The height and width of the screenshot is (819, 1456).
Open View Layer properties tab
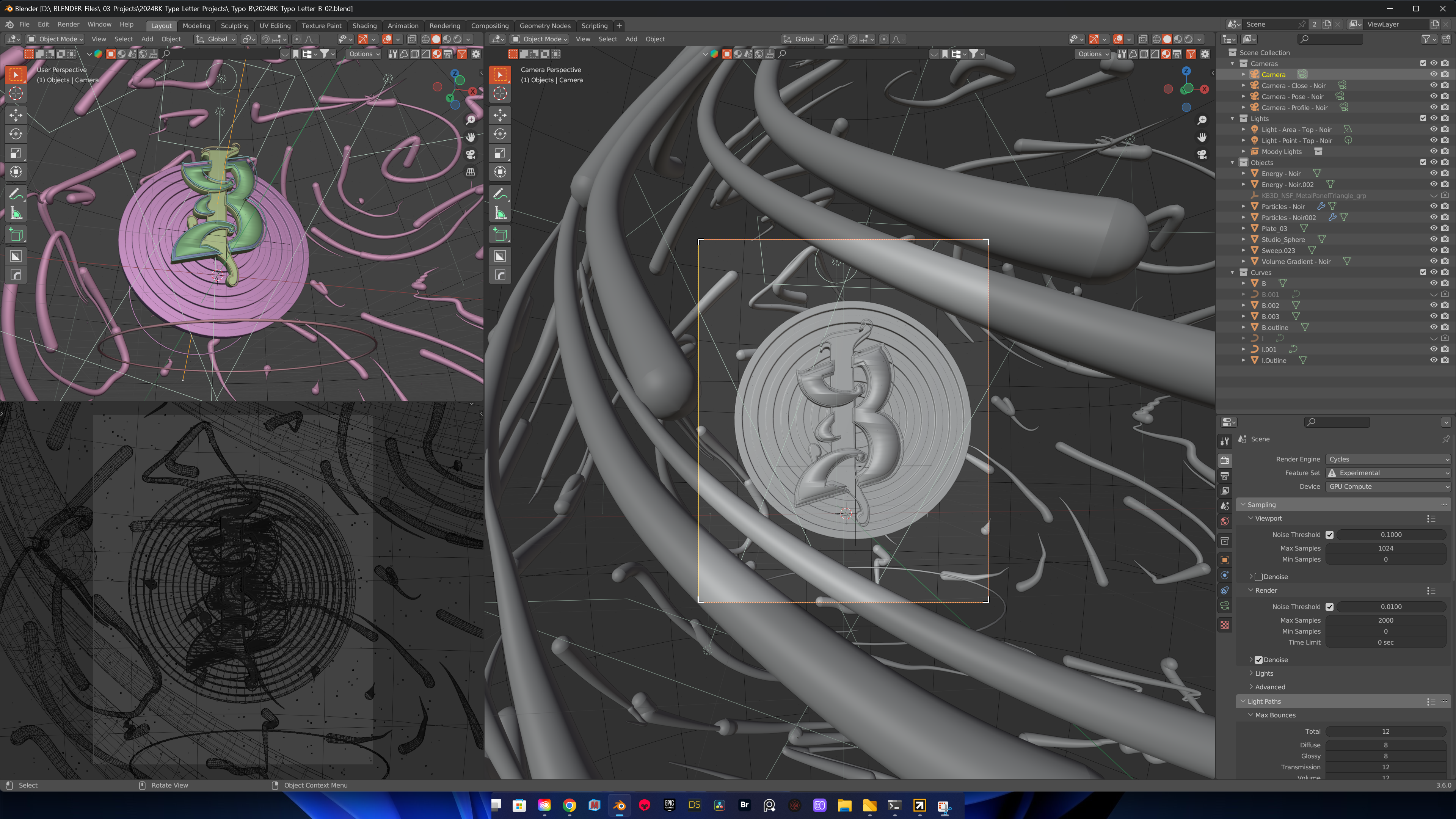point(1225,491)
